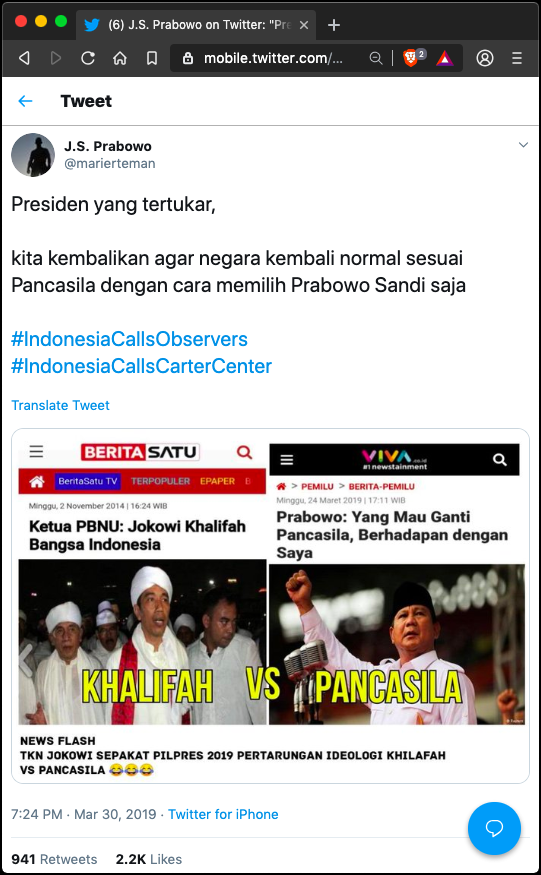Click the browser back navigation arrow
Screen dimensions: 541x875
tap(24, 58)
